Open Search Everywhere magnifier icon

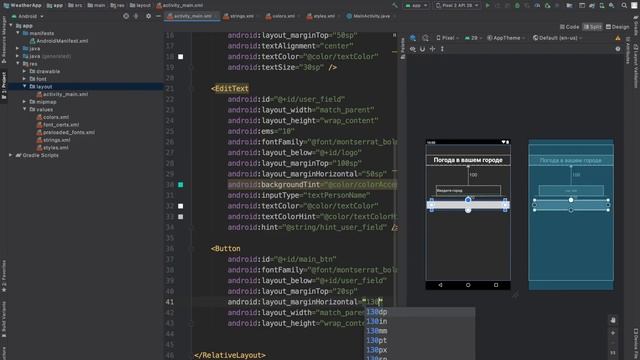click(624, 5)
